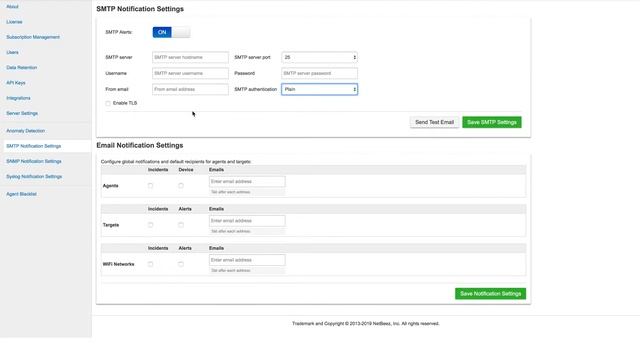640x360 pixels.
Task: Check WiFi Networks Alerts checkbox
Action: tap(181, 264)
